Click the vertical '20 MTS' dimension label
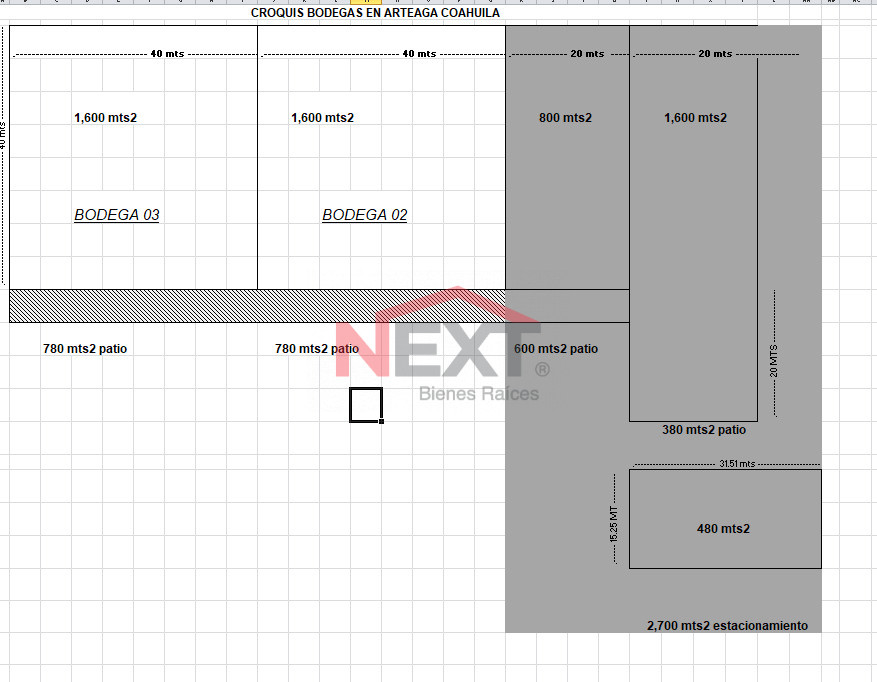877x682 pixels. (x=773, y=355)
